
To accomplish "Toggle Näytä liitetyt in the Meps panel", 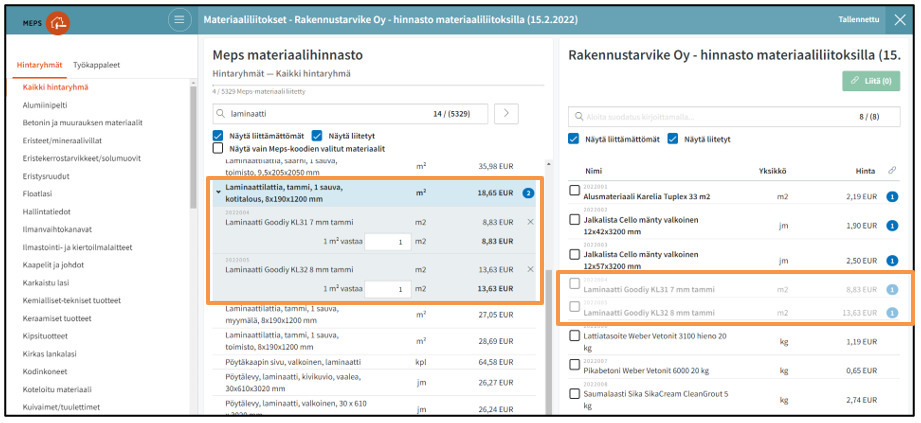I will [317, 136].
